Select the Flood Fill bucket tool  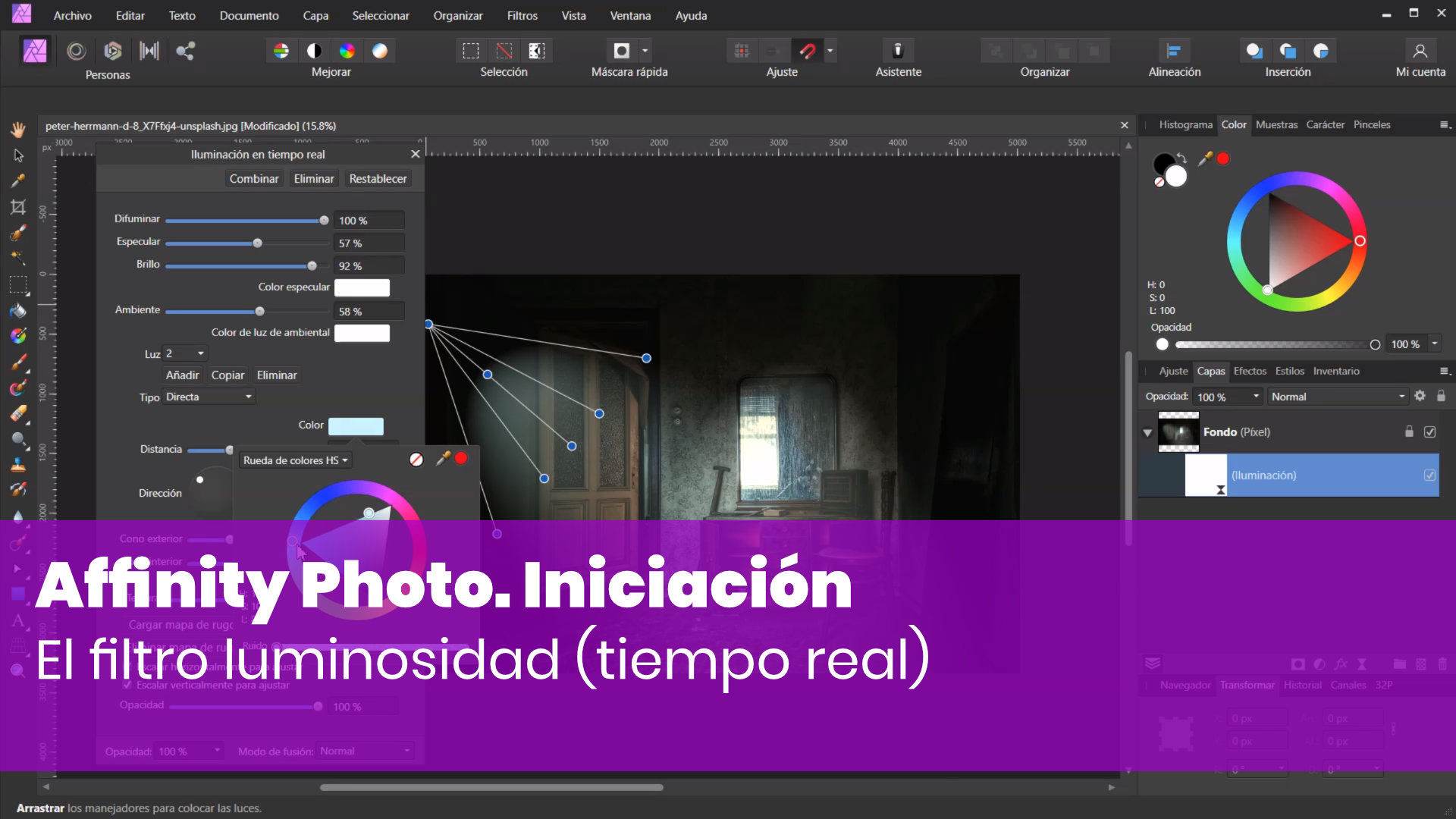coord(18,310)
